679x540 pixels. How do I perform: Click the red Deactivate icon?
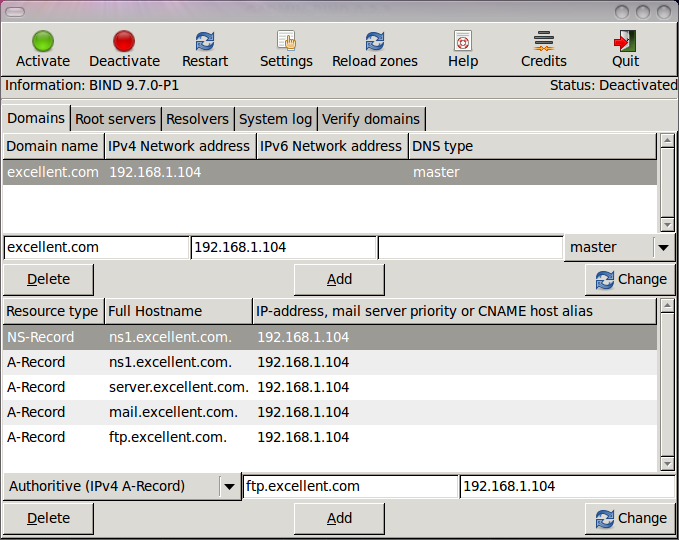(x=124, y=41)
